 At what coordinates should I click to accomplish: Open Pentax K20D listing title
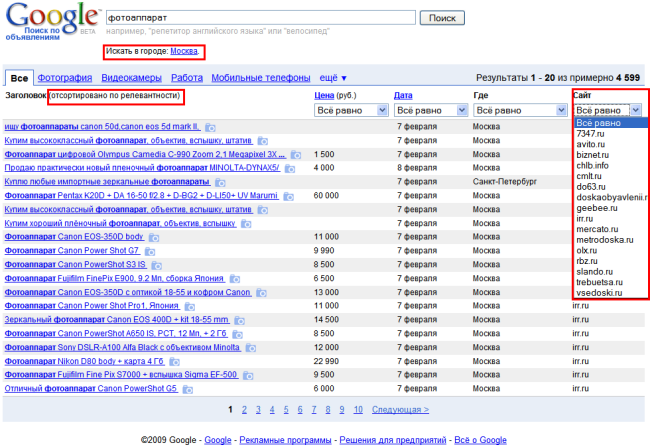coord(141,195)
